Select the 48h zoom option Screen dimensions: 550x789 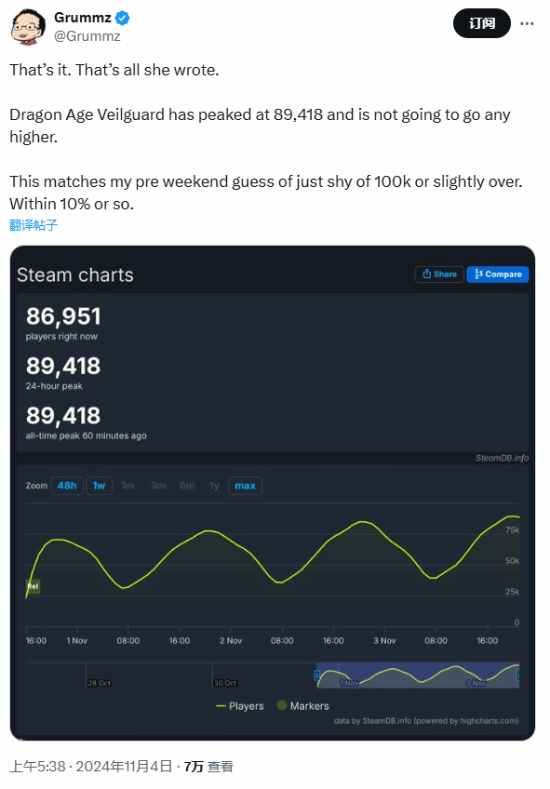(x=67, y=486)
